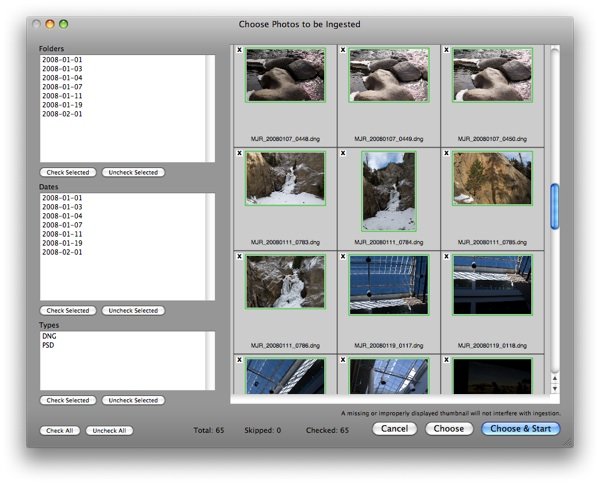The height and width of the screenshot is (484, 600).
Task: Select the MJR_20080111_0784.dng waterfall thumbnail
Action: point(388,190)
